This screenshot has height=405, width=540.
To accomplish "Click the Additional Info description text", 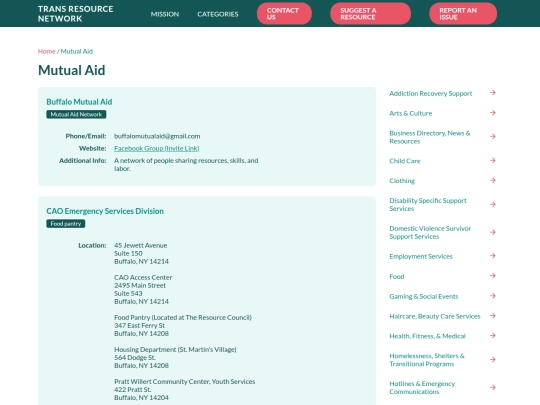I will point(186,165).
